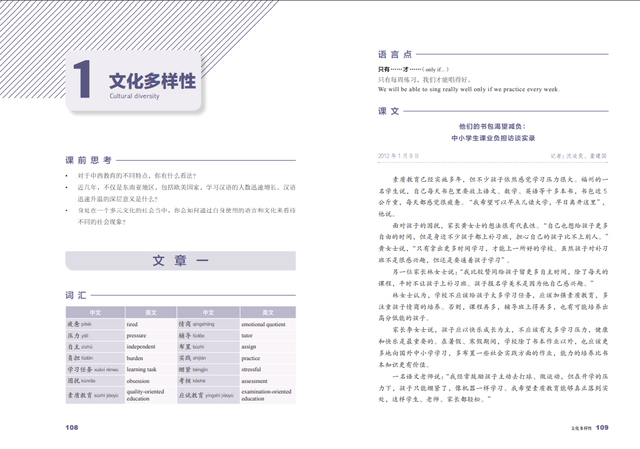
Task: Click the vocabulary entry 学习任务
Action: (x=93, y=369)
